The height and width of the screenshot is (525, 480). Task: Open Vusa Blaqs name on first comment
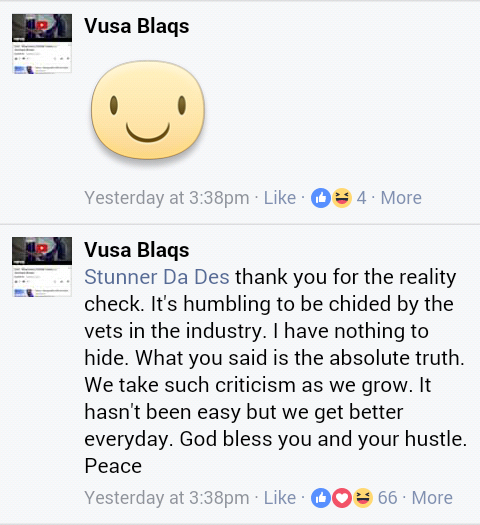point(137,26)
